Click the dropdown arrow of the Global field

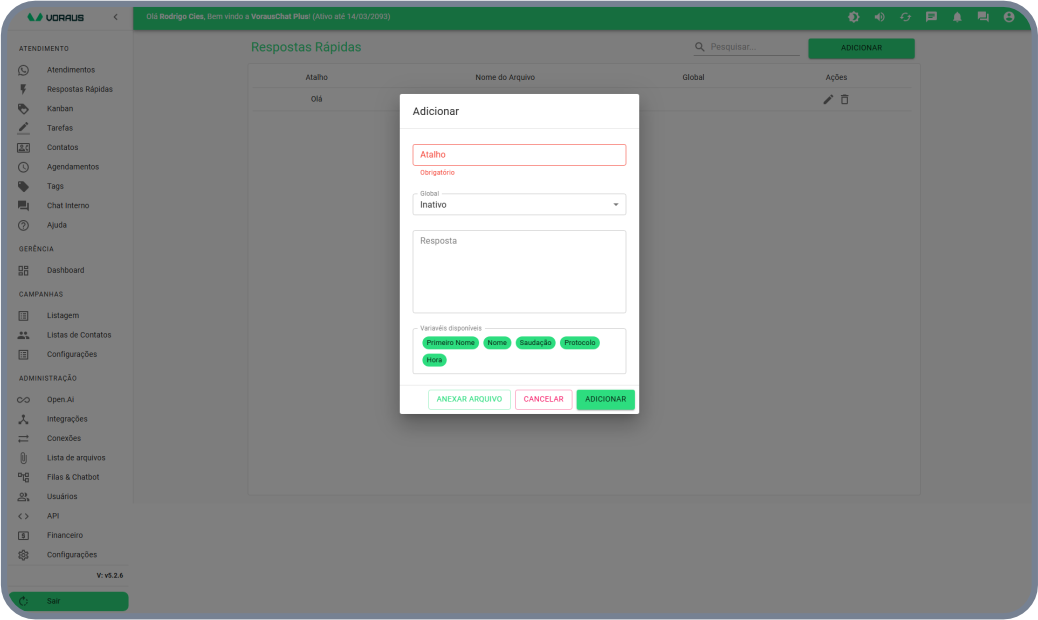[x=615, y=205]
